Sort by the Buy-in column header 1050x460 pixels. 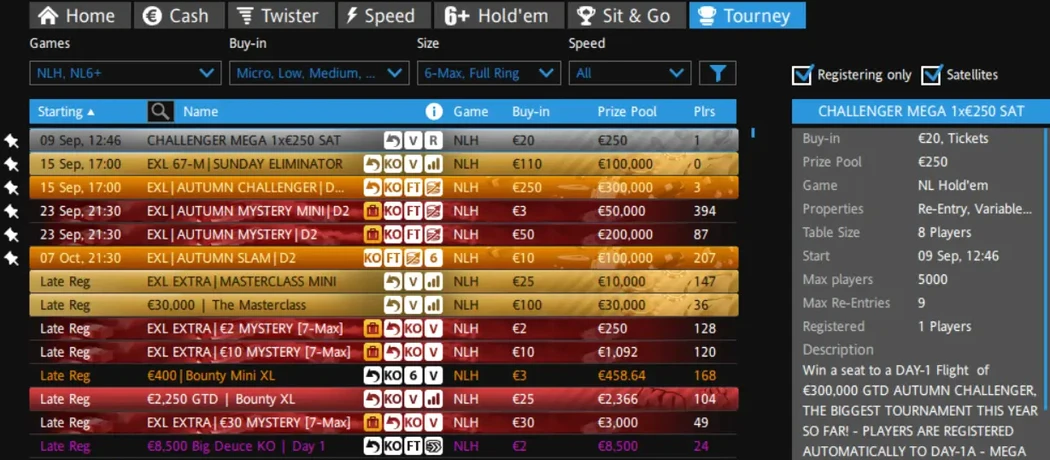click(x=531, y=112)
